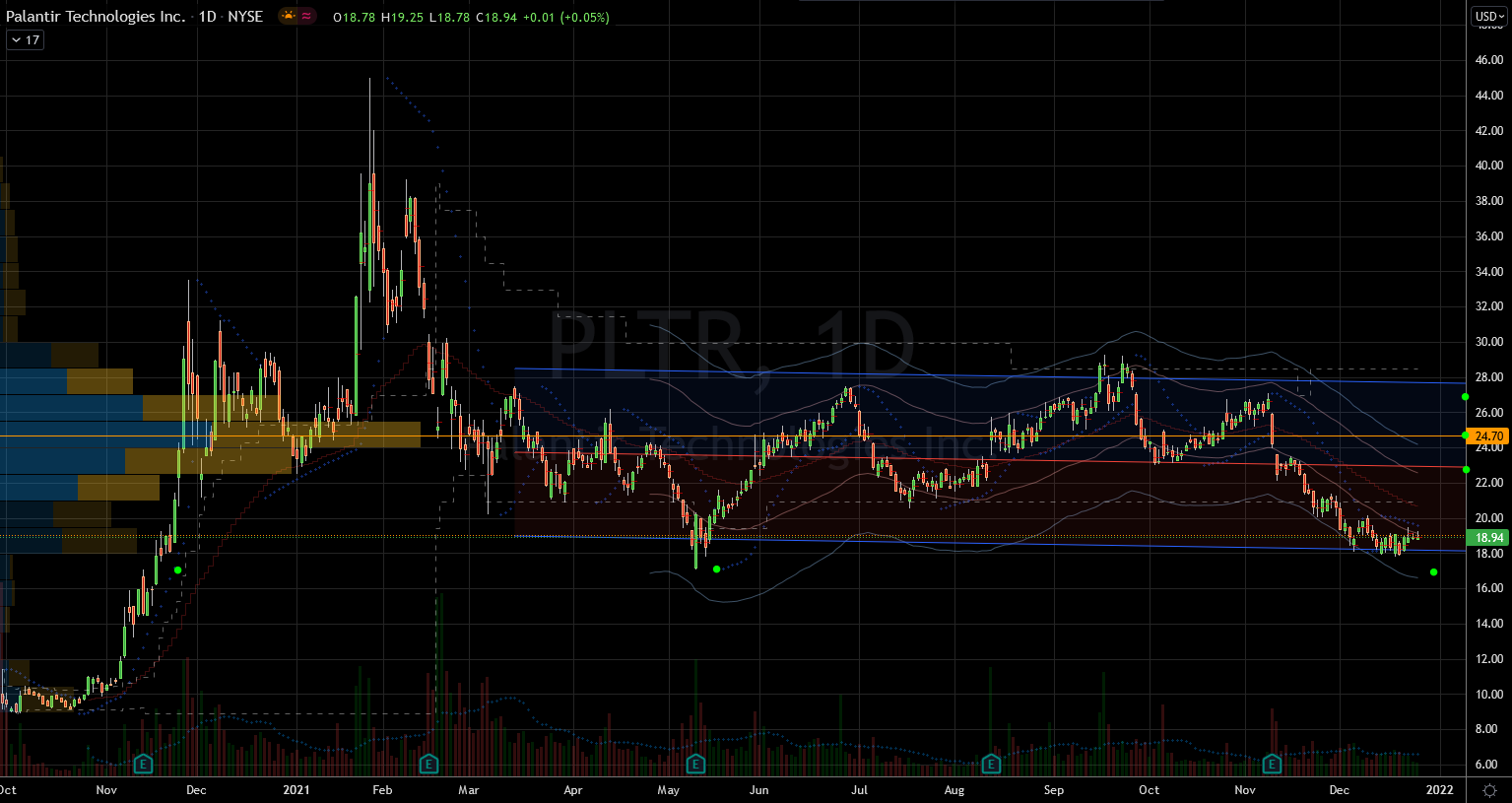Click the Mar time axis label
This screenshot has height=803, width=1512.
coord(469,790)
